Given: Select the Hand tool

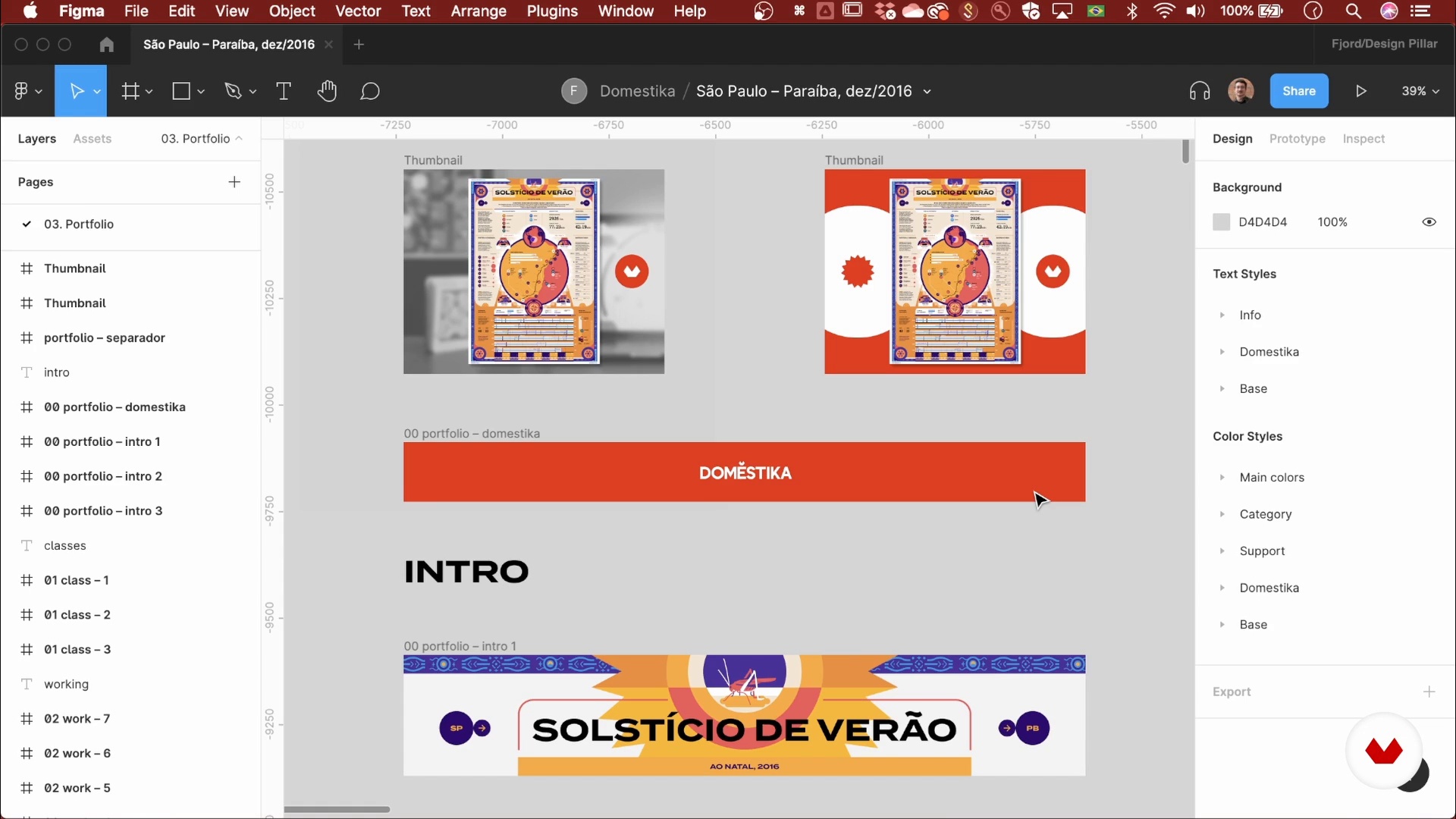Looking at the screenshot, I should 327,91.
